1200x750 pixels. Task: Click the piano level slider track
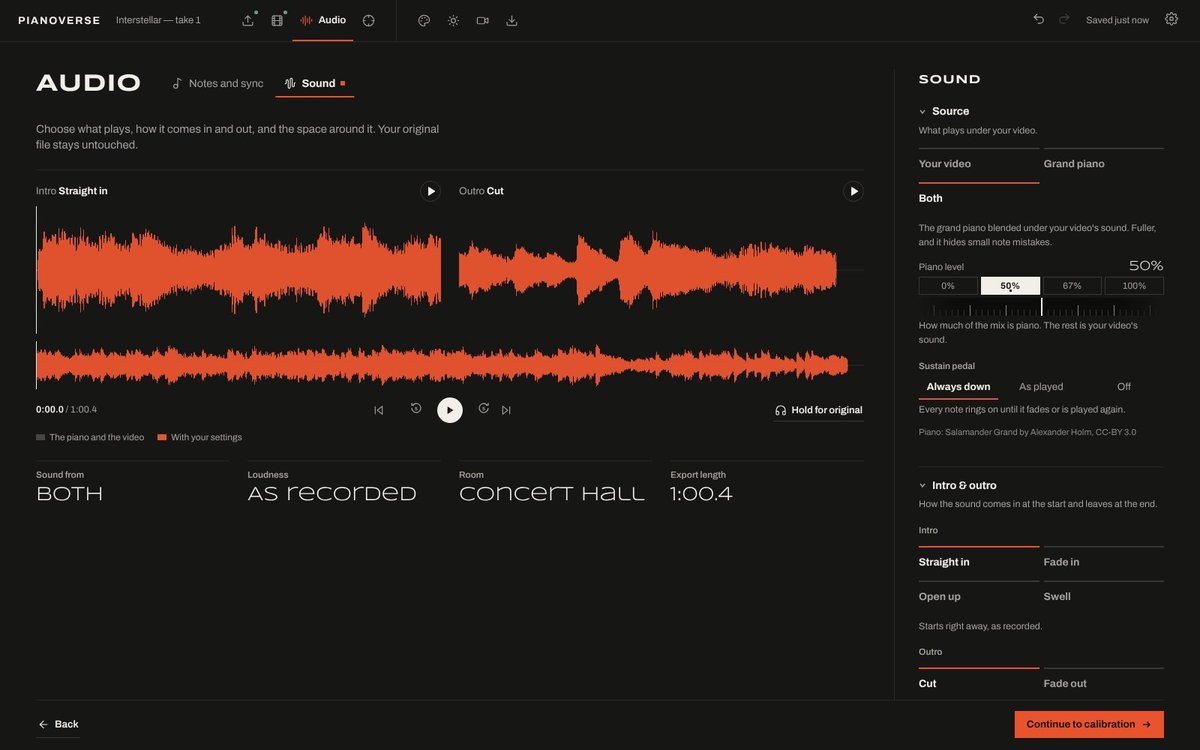[1041, 307]
